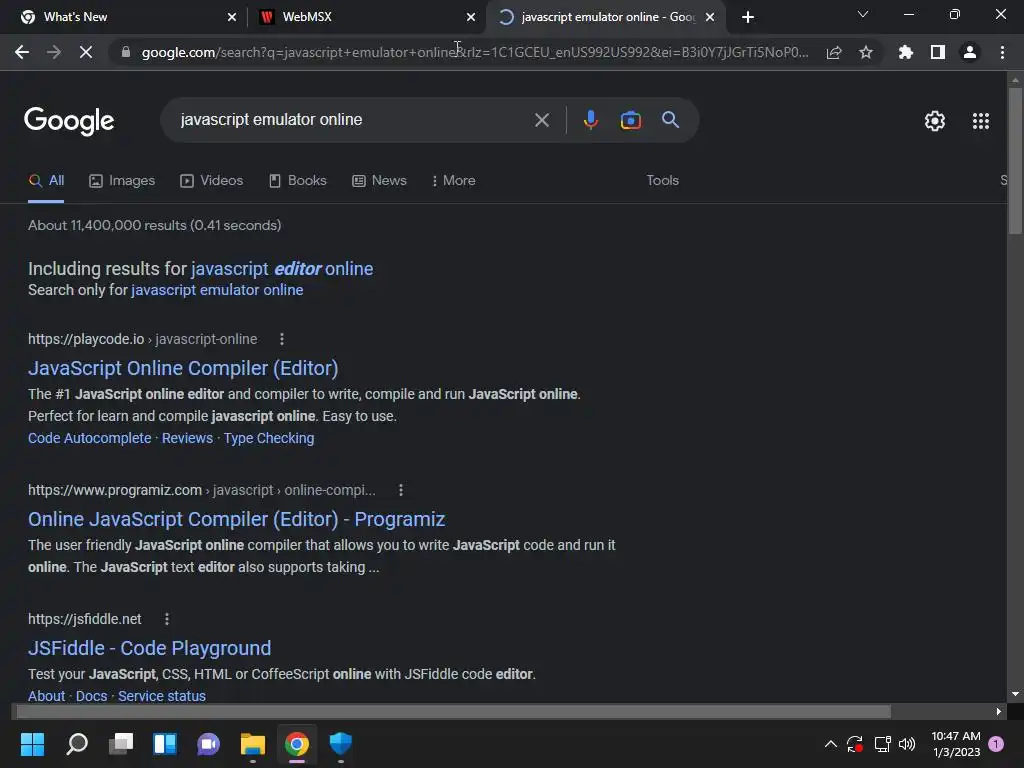Open options for jsfiddle.net result

(167, 618)
